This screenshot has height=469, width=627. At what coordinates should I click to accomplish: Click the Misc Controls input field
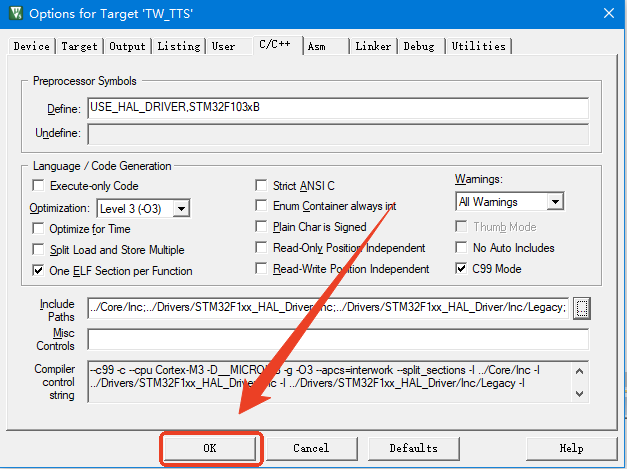click(x=338, y=339)
